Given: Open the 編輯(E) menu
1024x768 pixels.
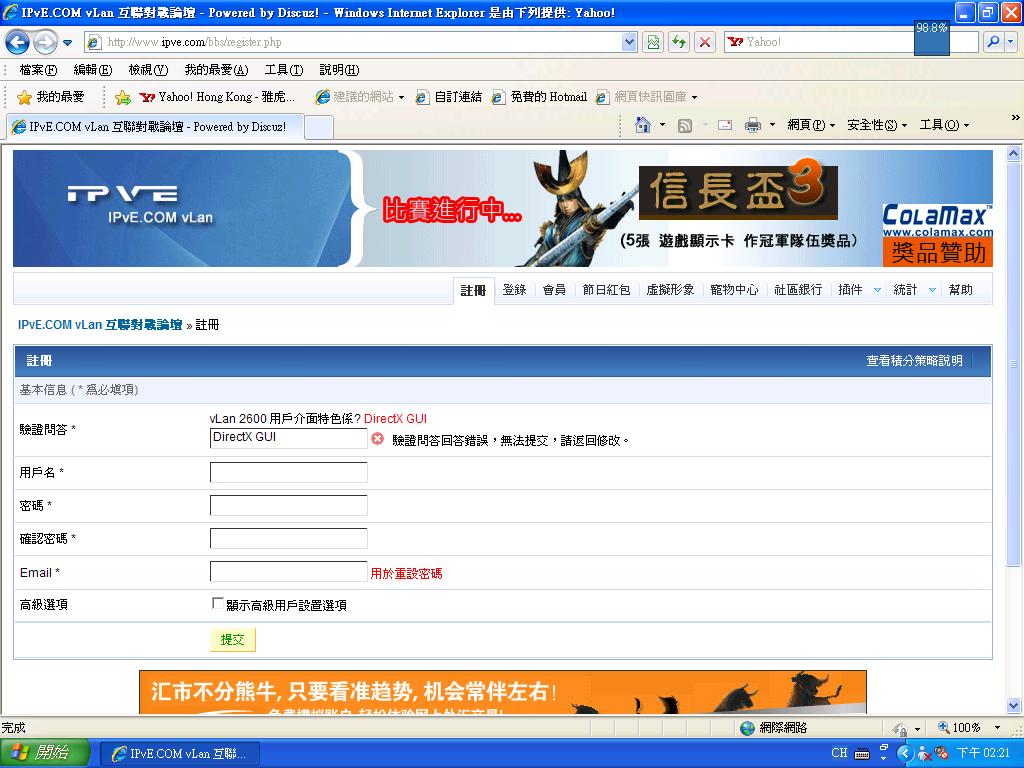Looking at the screenshot, I should tap(93, 70).
